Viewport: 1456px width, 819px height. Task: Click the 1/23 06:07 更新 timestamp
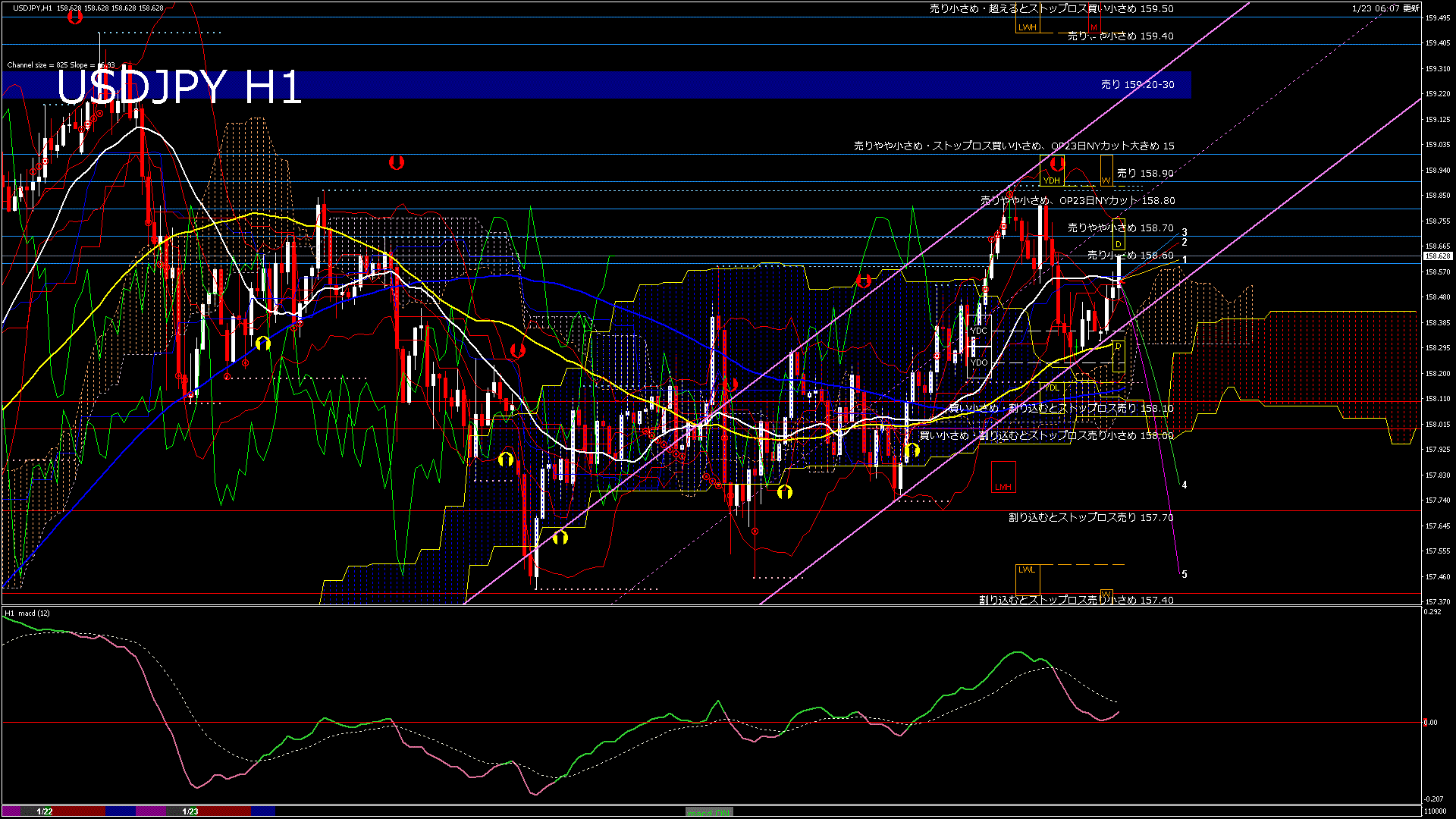pyautogui.click(x=1385, y=8)
